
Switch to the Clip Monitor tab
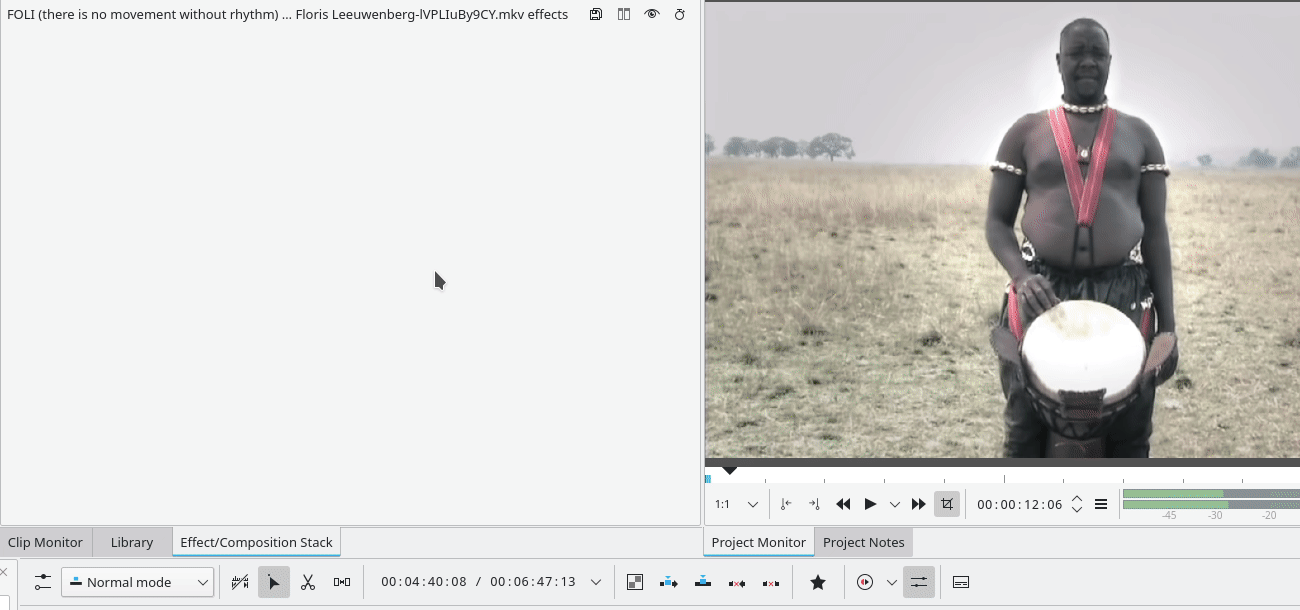pyautogui.click(x=46, y=542)
